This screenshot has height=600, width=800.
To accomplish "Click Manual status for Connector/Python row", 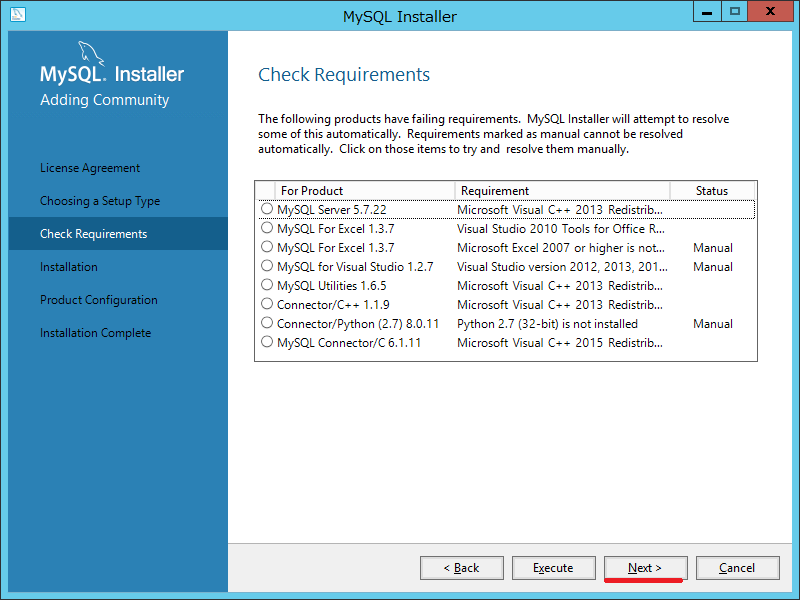I will [713, 324].
